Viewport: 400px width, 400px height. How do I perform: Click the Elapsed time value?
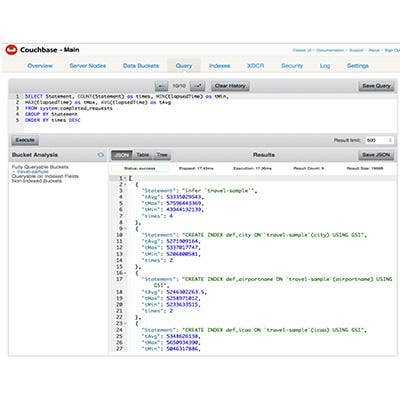pyautogui.click(x=196, y=169)
